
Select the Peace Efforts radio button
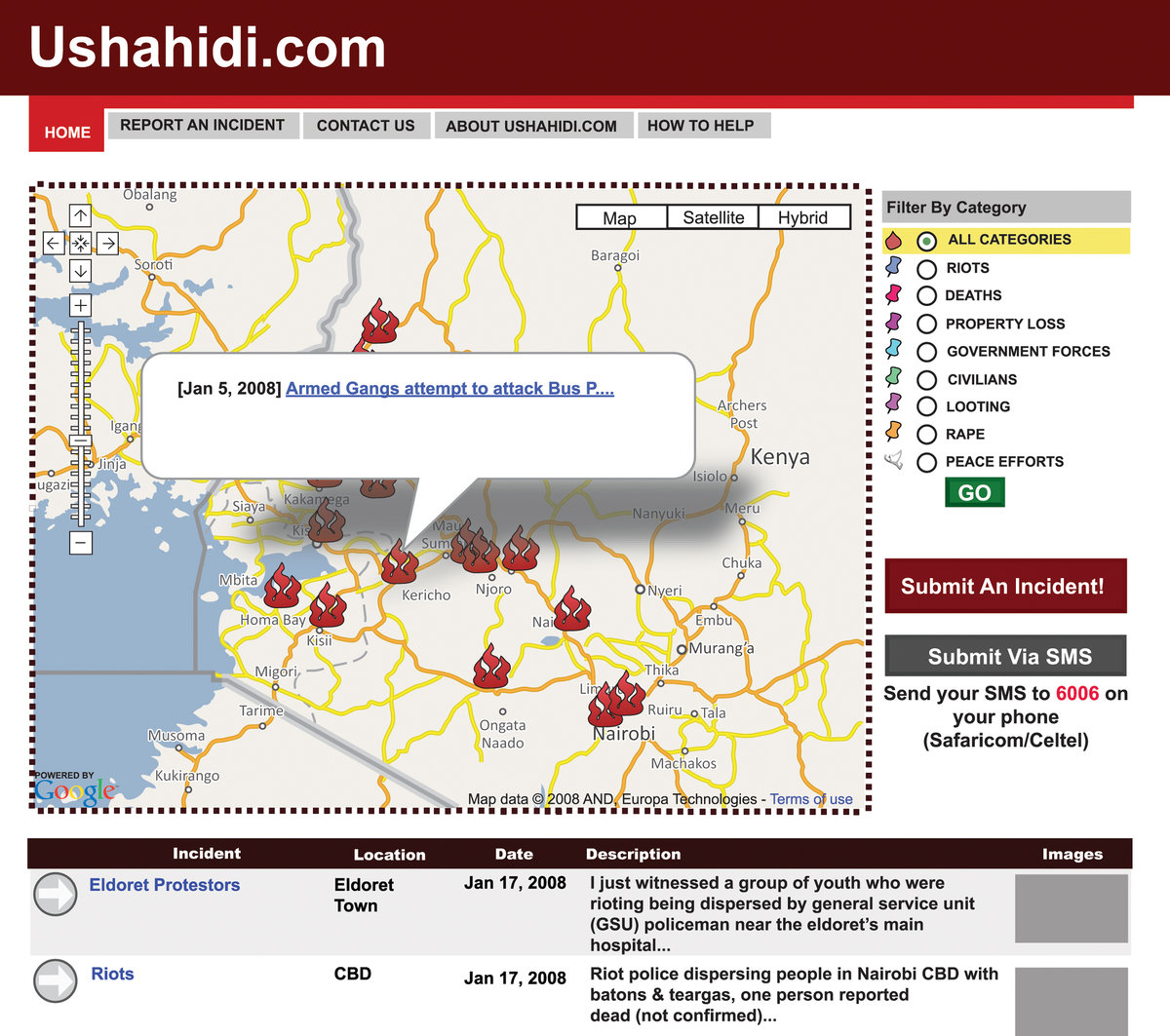click(926, 462)
